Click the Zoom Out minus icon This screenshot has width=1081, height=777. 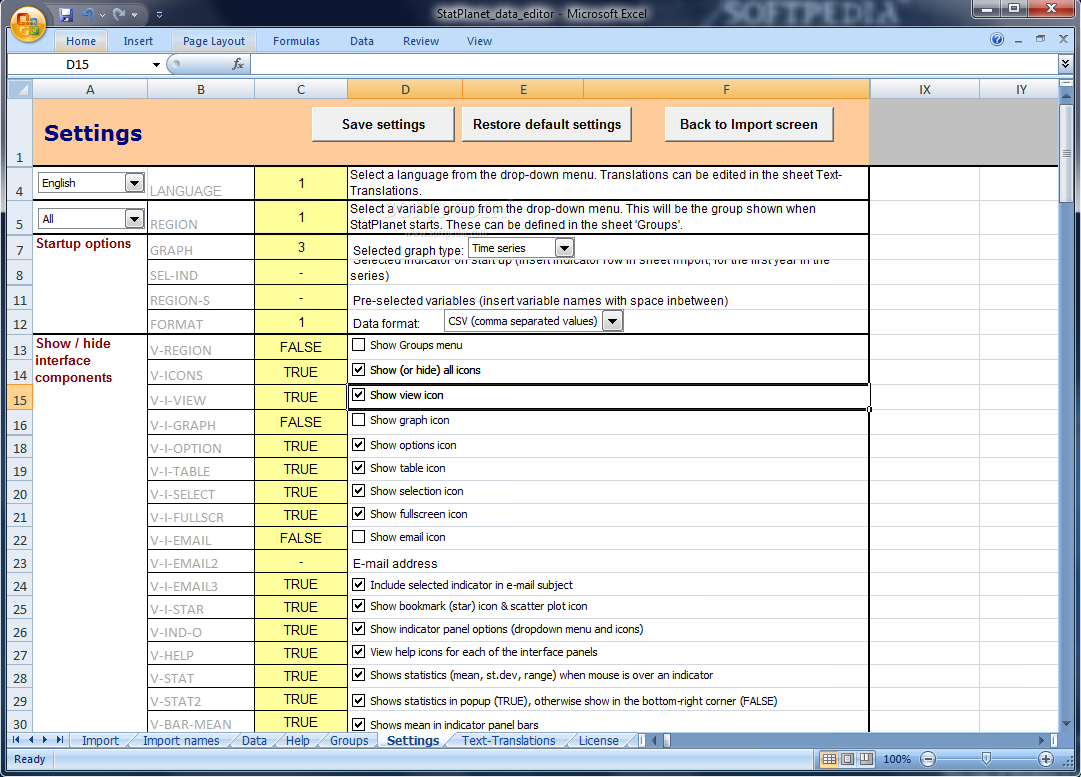tap(928, 759)
